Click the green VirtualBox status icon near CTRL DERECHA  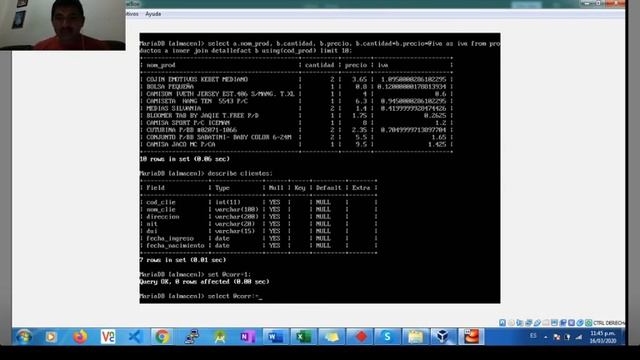coord(589,322)
